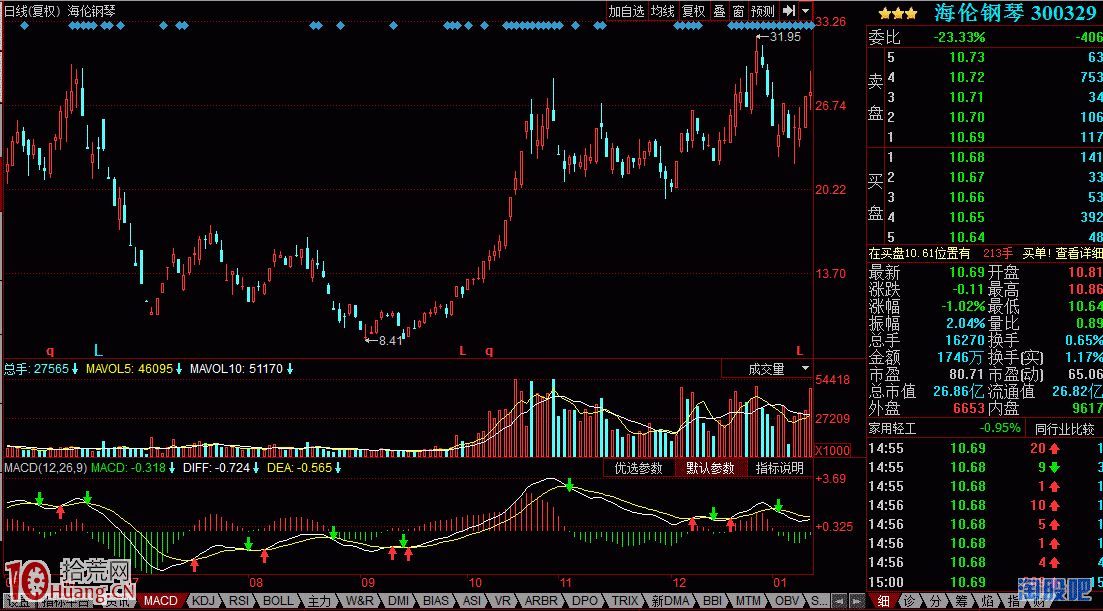Image resolution: width=1103 pixels, height=611 pixels.
Task: Click the 日线(复权) chart period label
Action: click(x=32, y=11)
